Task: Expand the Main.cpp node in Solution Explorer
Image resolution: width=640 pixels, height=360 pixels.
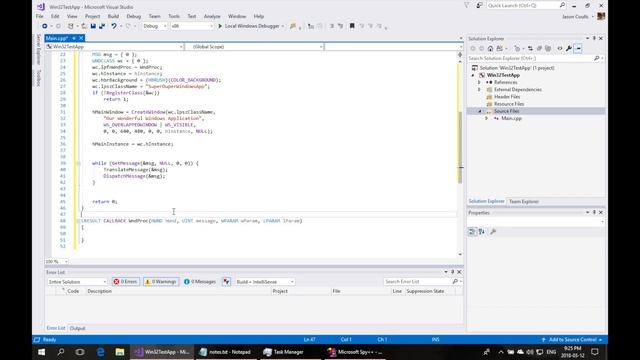Action: [487, 118]
